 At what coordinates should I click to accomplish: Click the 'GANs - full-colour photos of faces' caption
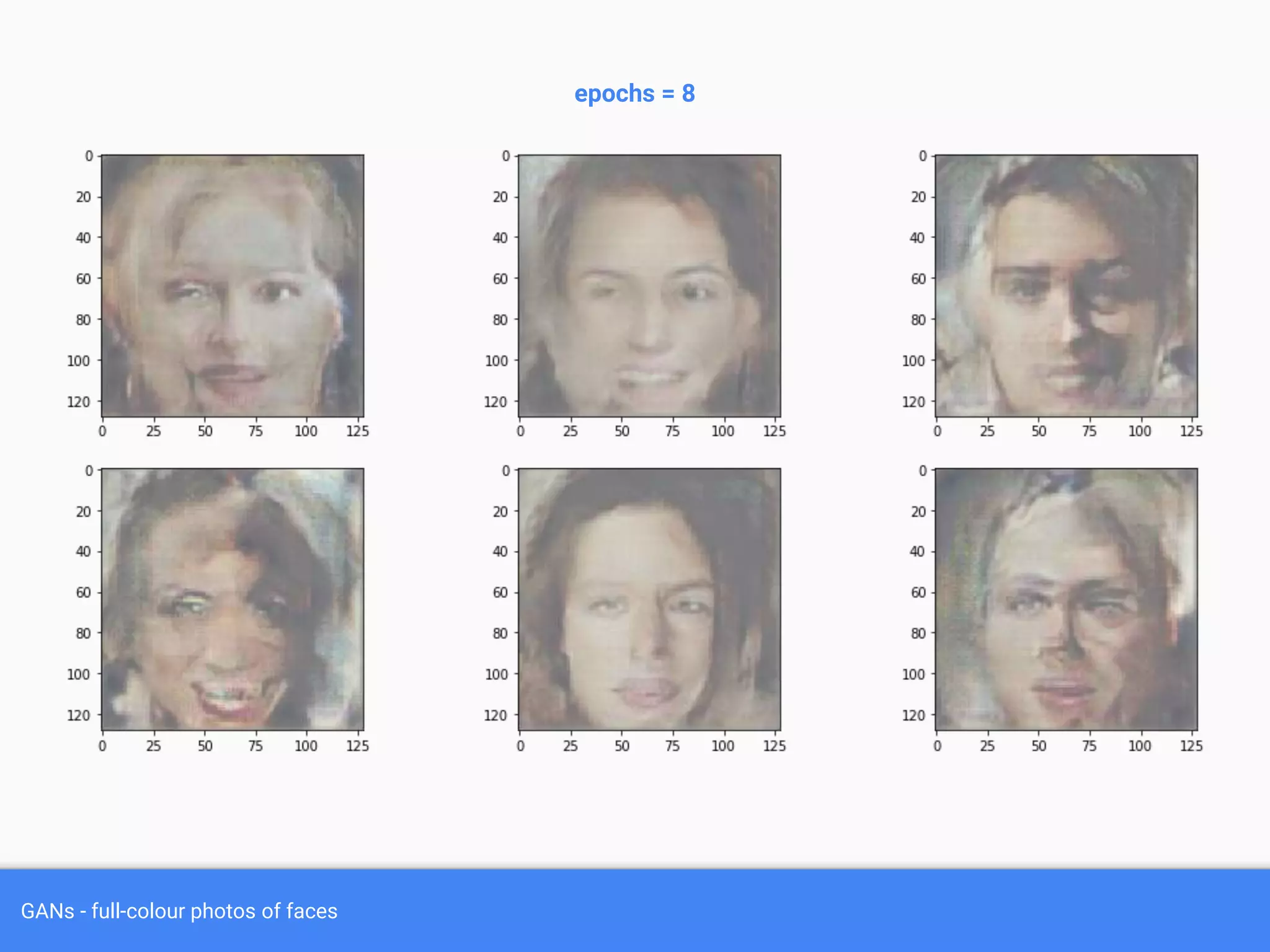(x=179, y=911)
